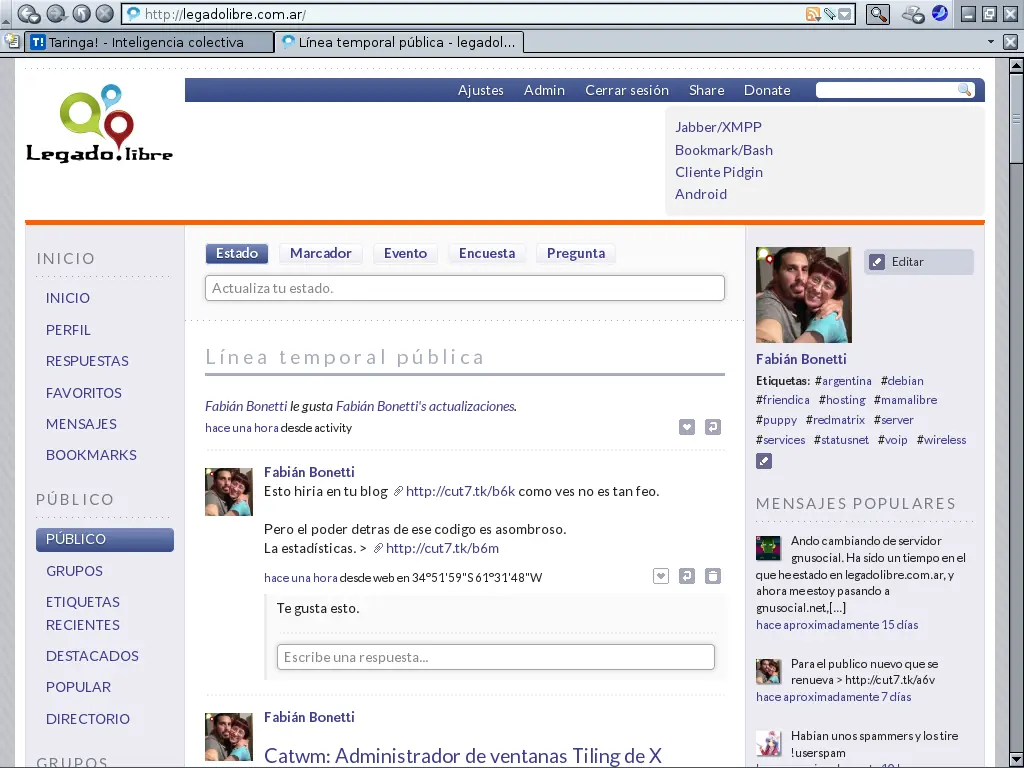
Task: Click the blue globe icon in the browser toolbar
Action: (x=939, y=14)
